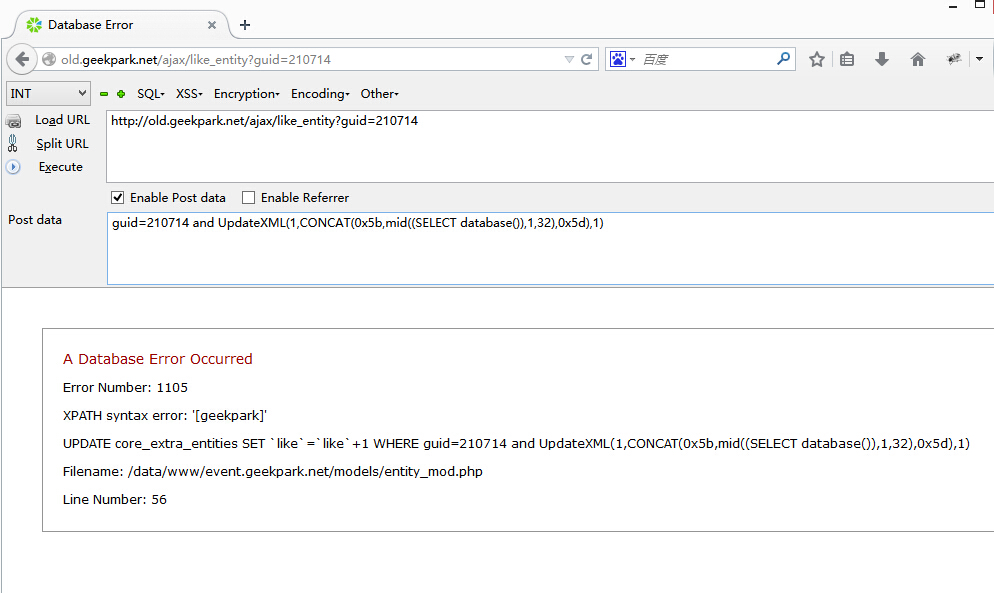Click the Load URL label
994x593 pixels.
(x=62, y=120)
